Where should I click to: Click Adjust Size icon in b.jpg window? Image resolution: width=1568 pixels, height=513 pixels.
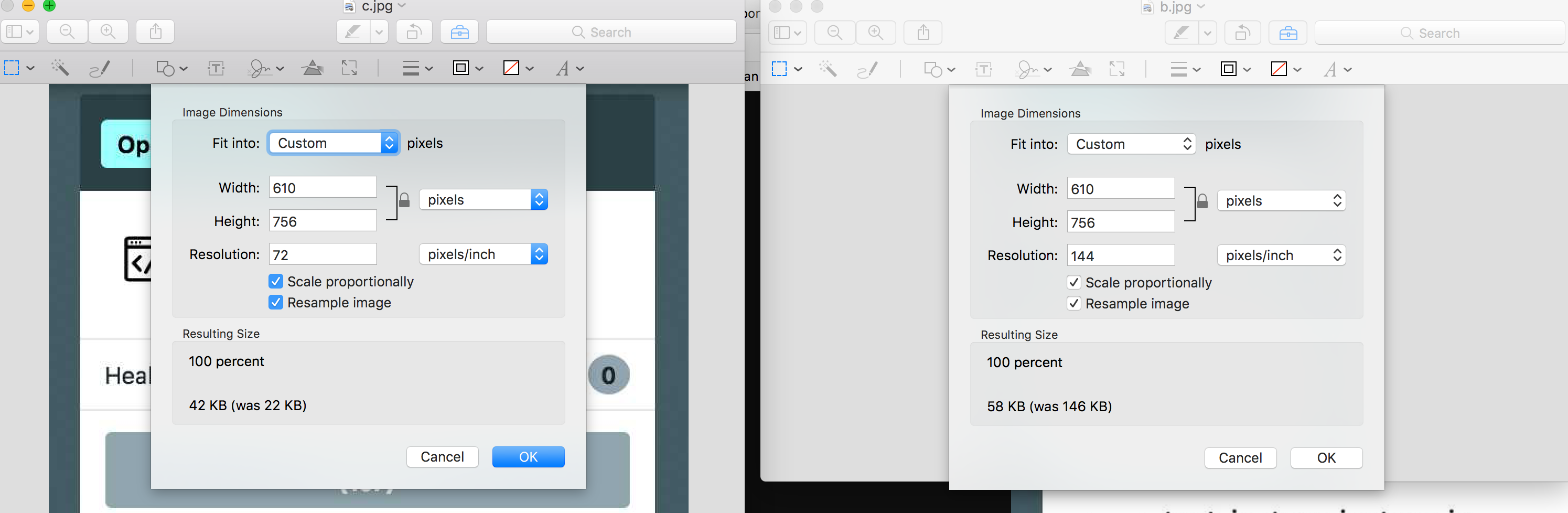(x=1117, y=69)
